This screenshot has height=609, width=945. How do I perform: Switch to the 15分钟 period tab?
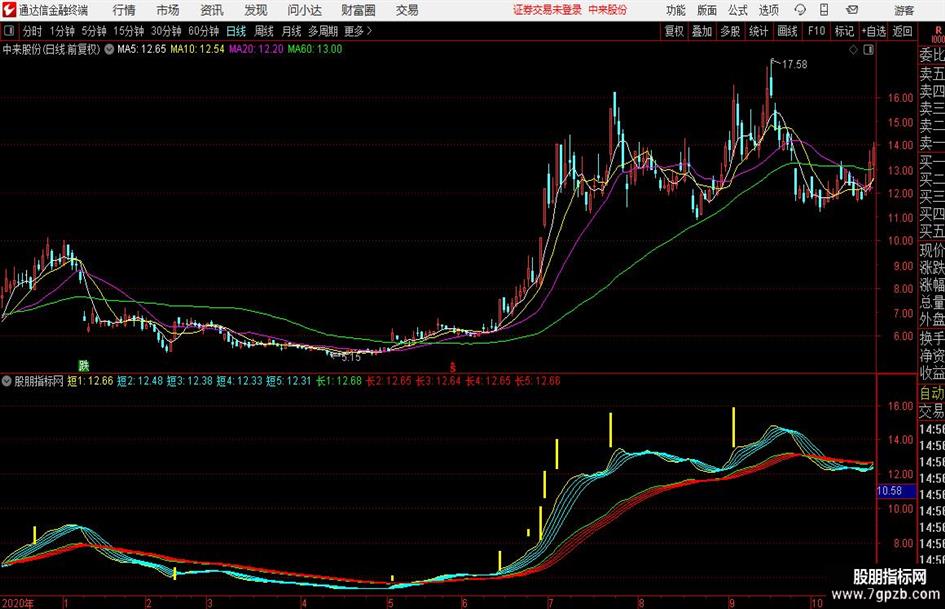(129, 31)
